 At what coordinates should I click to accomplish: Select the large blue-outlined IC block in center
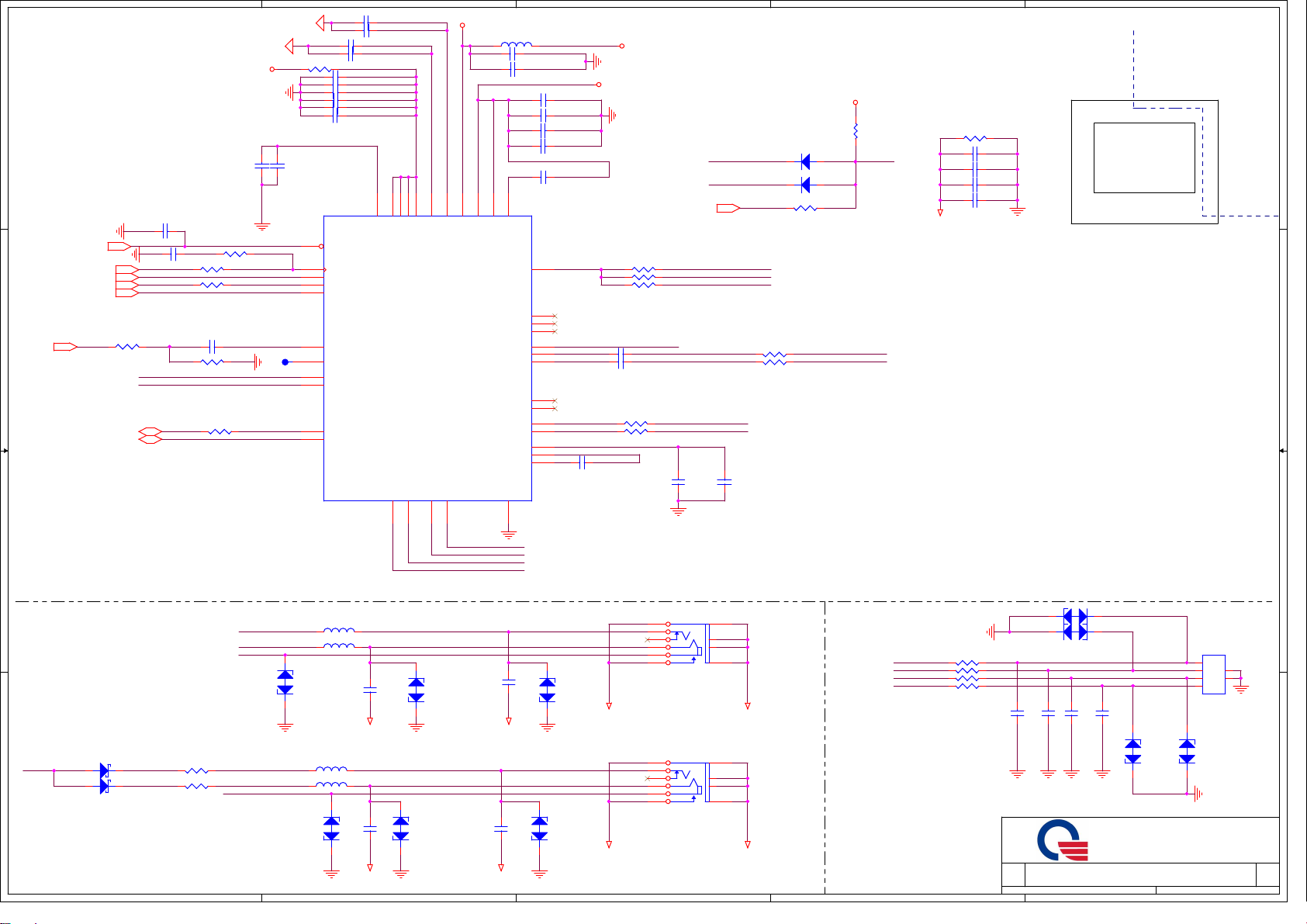click(427, 358)
